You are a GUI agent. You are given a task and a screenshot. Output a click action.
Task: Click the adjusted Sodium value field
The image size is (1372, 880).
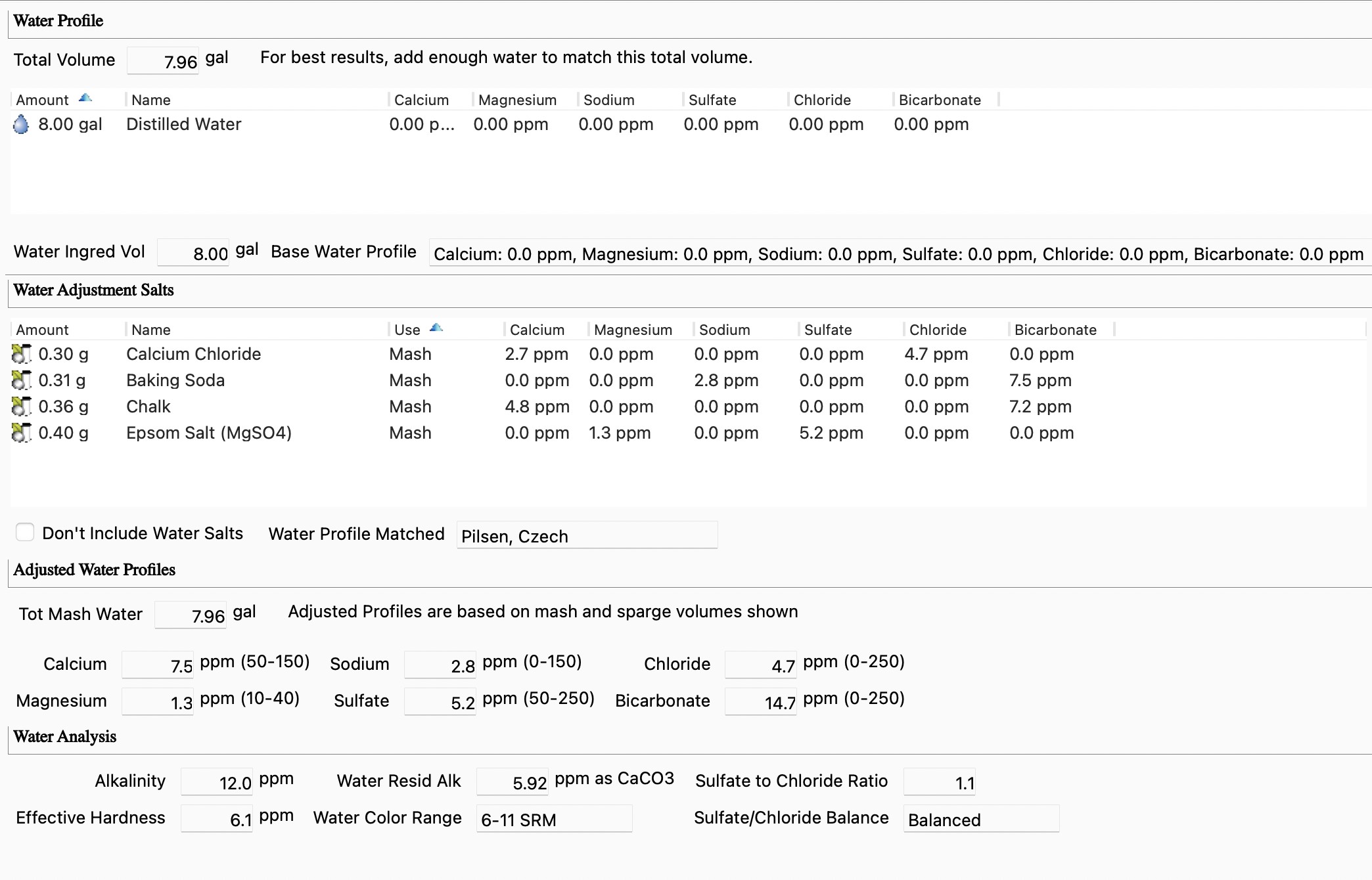coord(440,665)
